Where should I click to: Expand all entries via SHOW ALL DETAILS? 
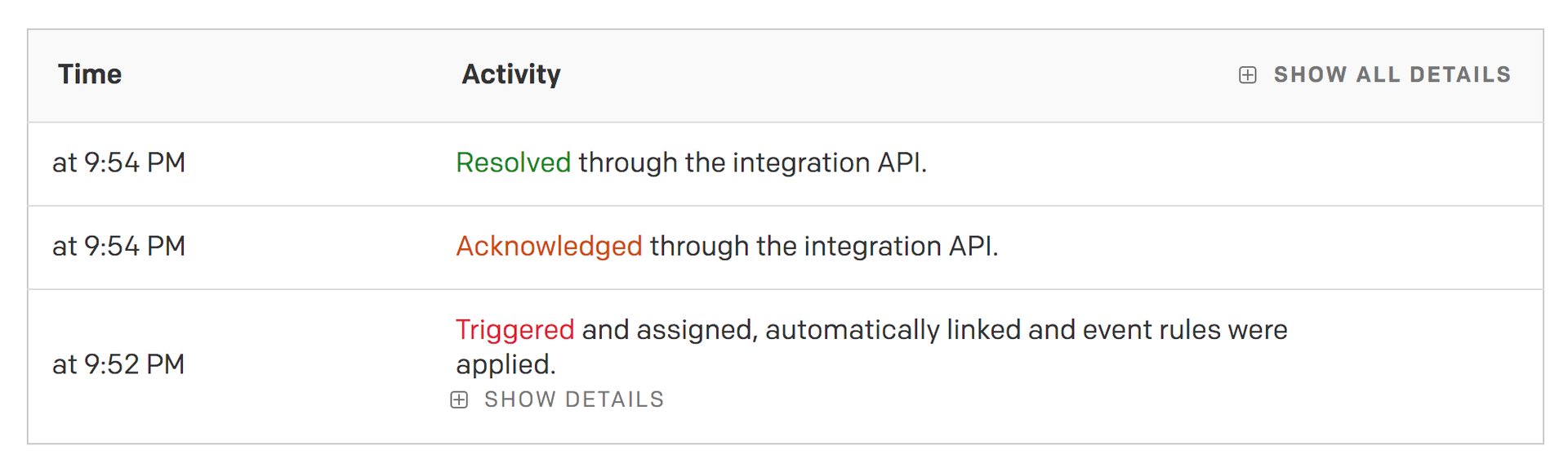pos(1392,75)
